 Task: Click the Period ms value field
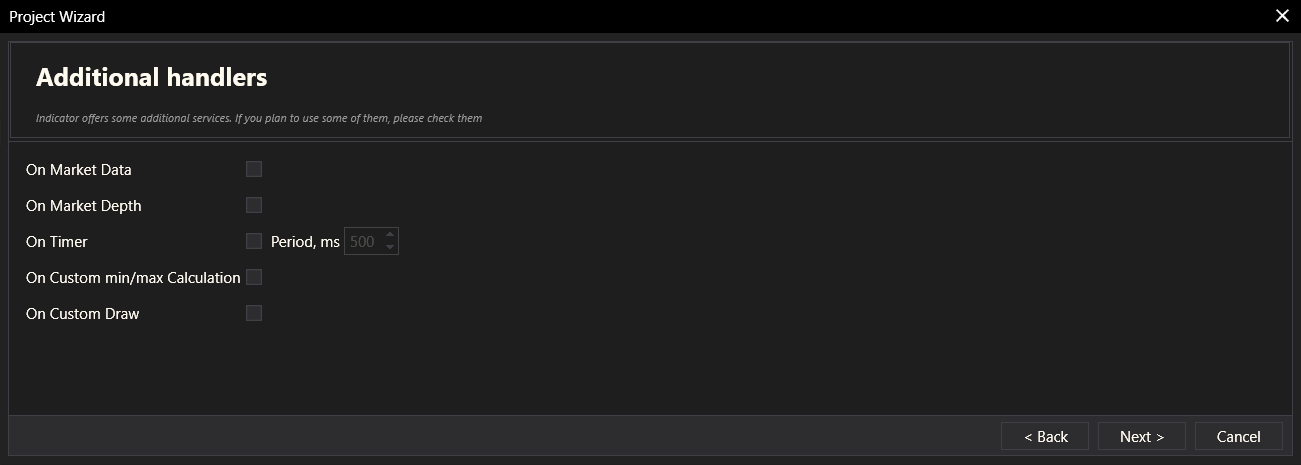(x=362, y=241)
